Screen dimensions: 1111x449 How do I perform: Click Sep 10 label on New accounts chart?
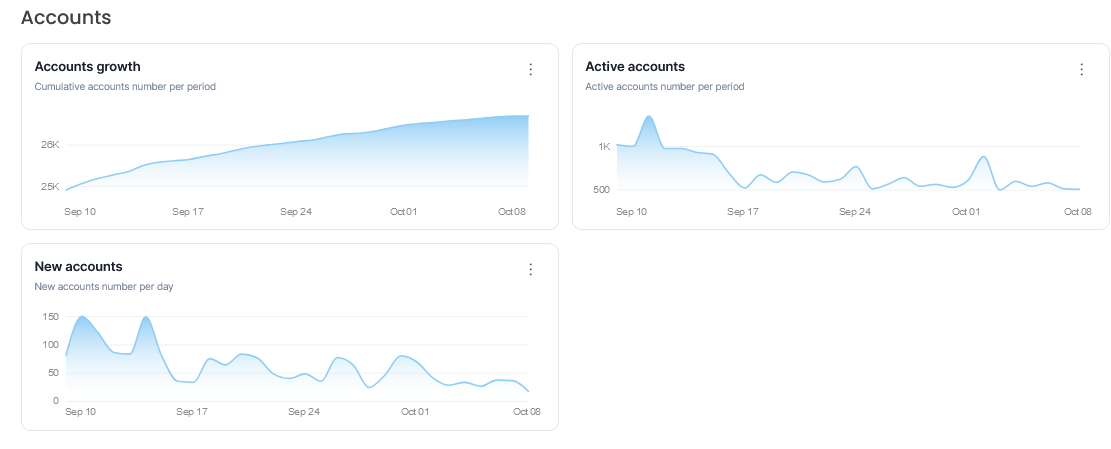(80, 412)
